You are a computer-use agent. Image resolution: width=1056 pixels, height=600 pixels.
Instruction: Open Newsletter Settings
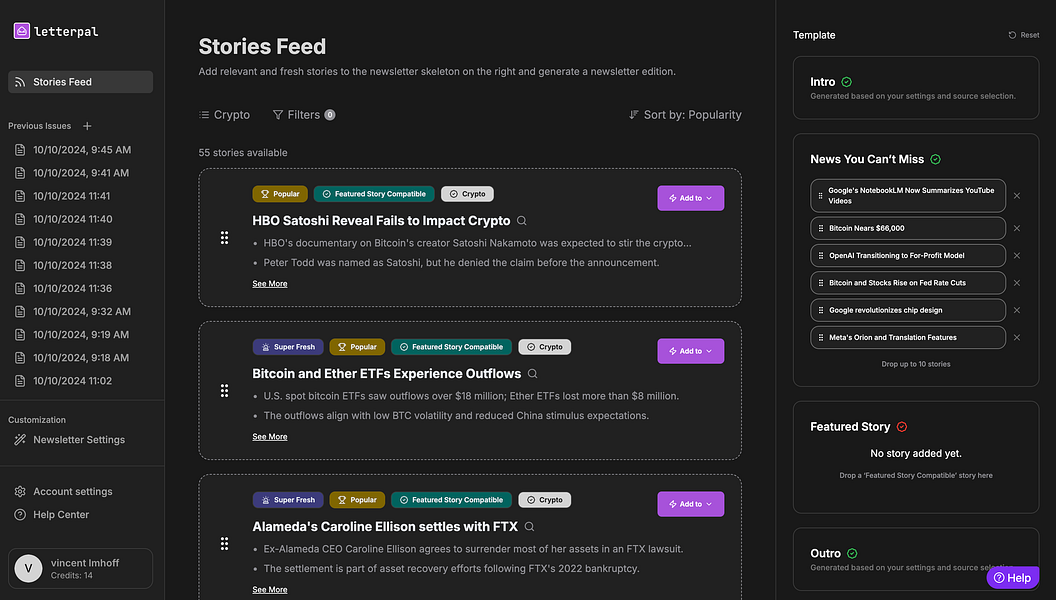click(78, 440)
